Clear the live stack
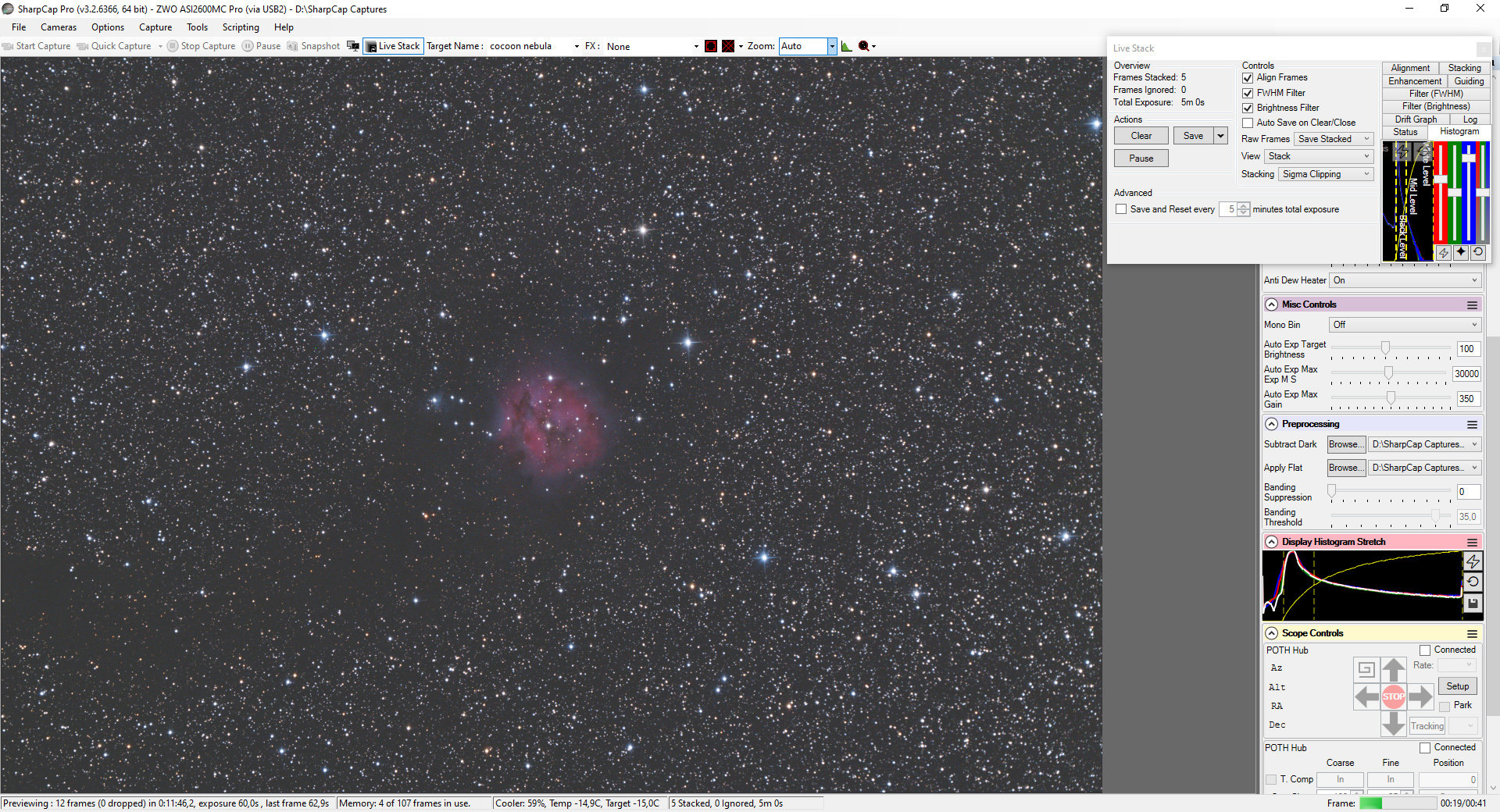This screenshot has width=1500, height=812. pos(1141,136)
